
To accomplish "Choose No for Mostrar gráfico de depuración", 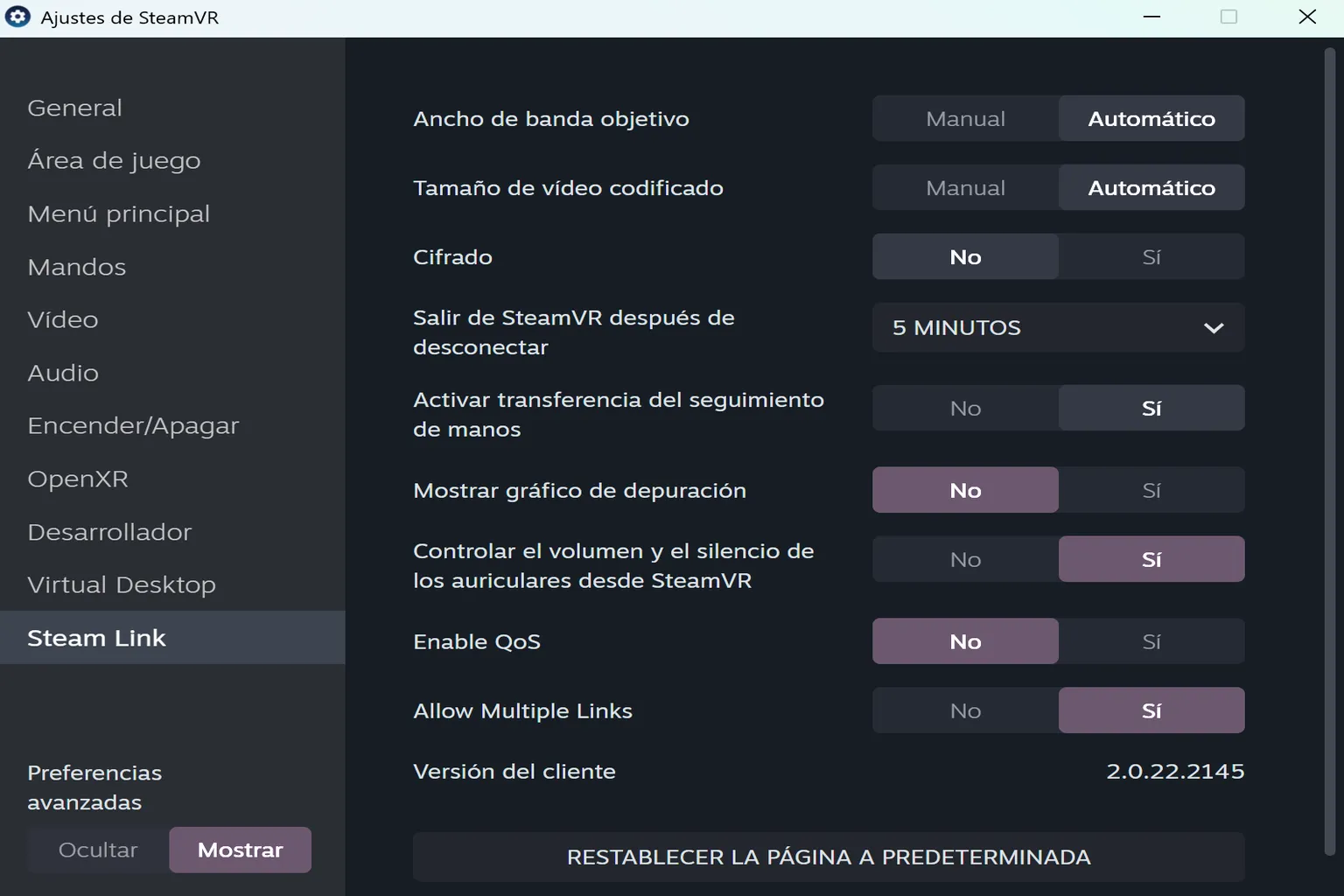I will 965,490.
